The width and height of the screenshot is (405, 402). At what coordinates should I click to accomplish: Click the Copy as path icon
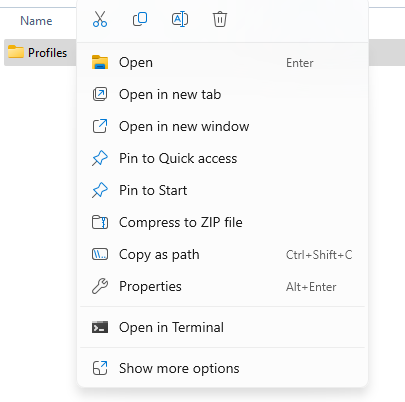pos(100,254)
